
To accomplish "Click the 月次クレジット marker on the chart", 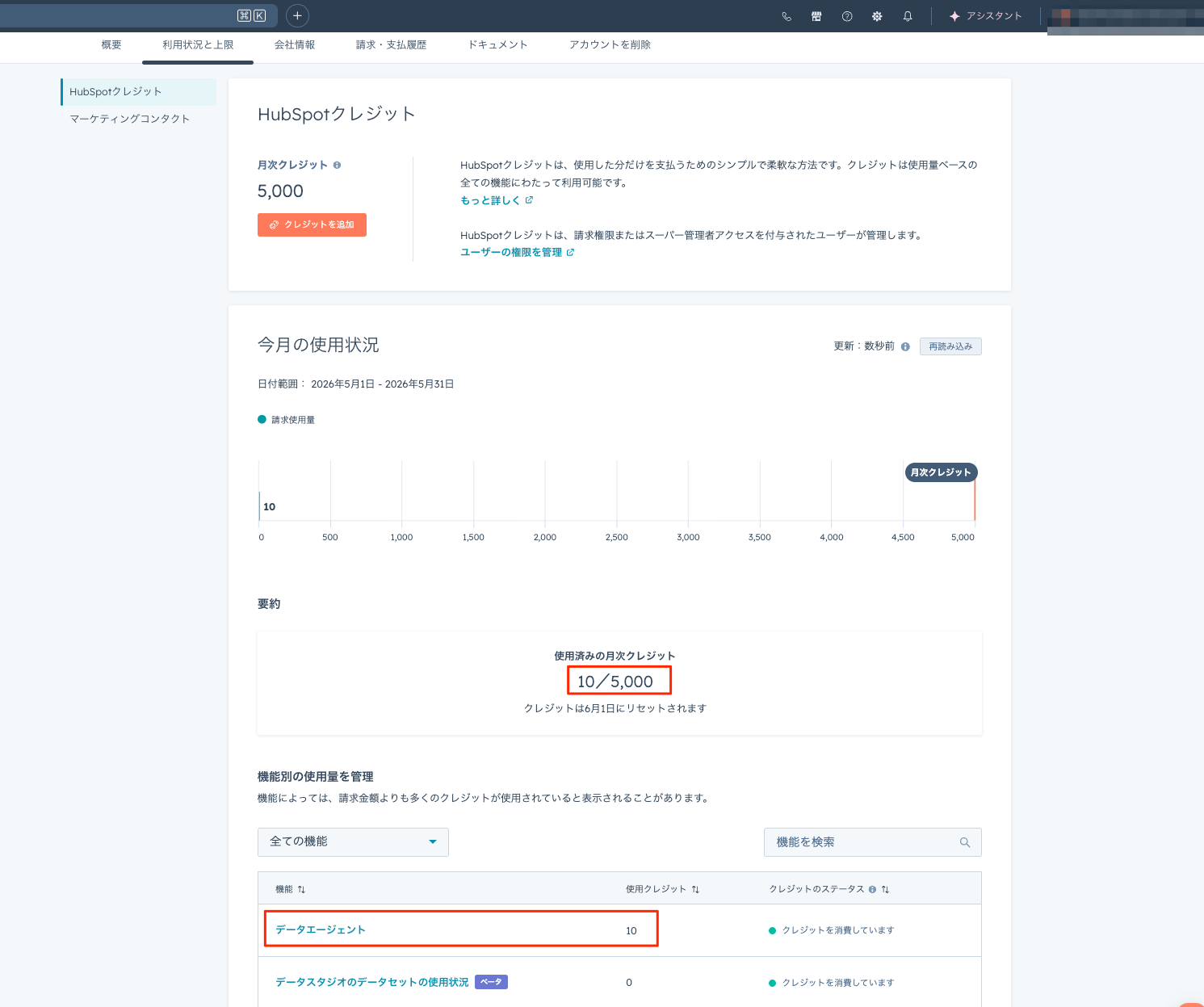I will click(942, 472).
